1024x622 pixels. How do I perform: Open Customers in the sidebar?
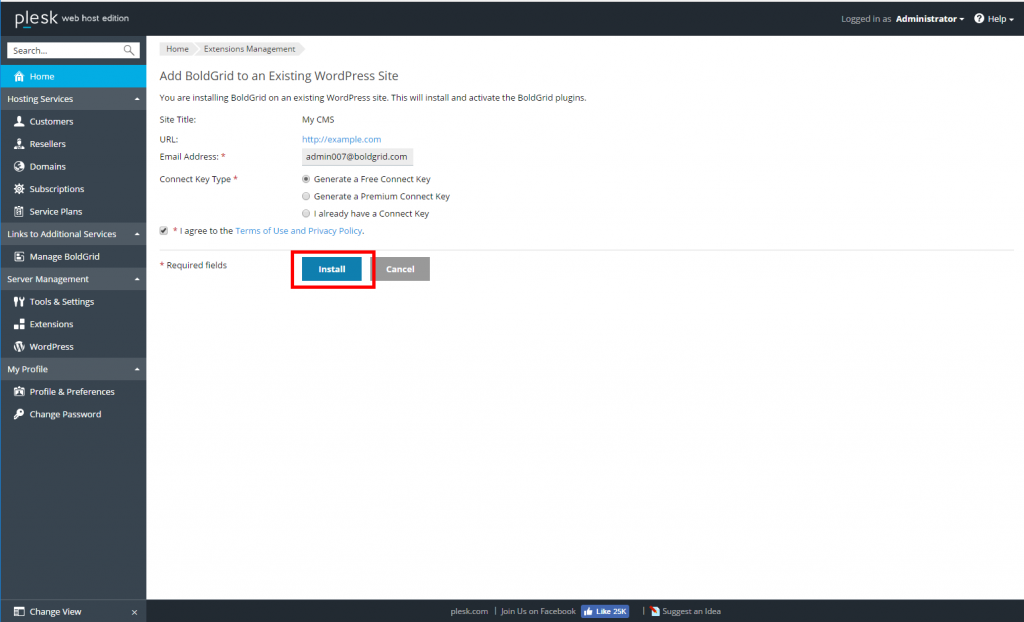click(73, 122)
